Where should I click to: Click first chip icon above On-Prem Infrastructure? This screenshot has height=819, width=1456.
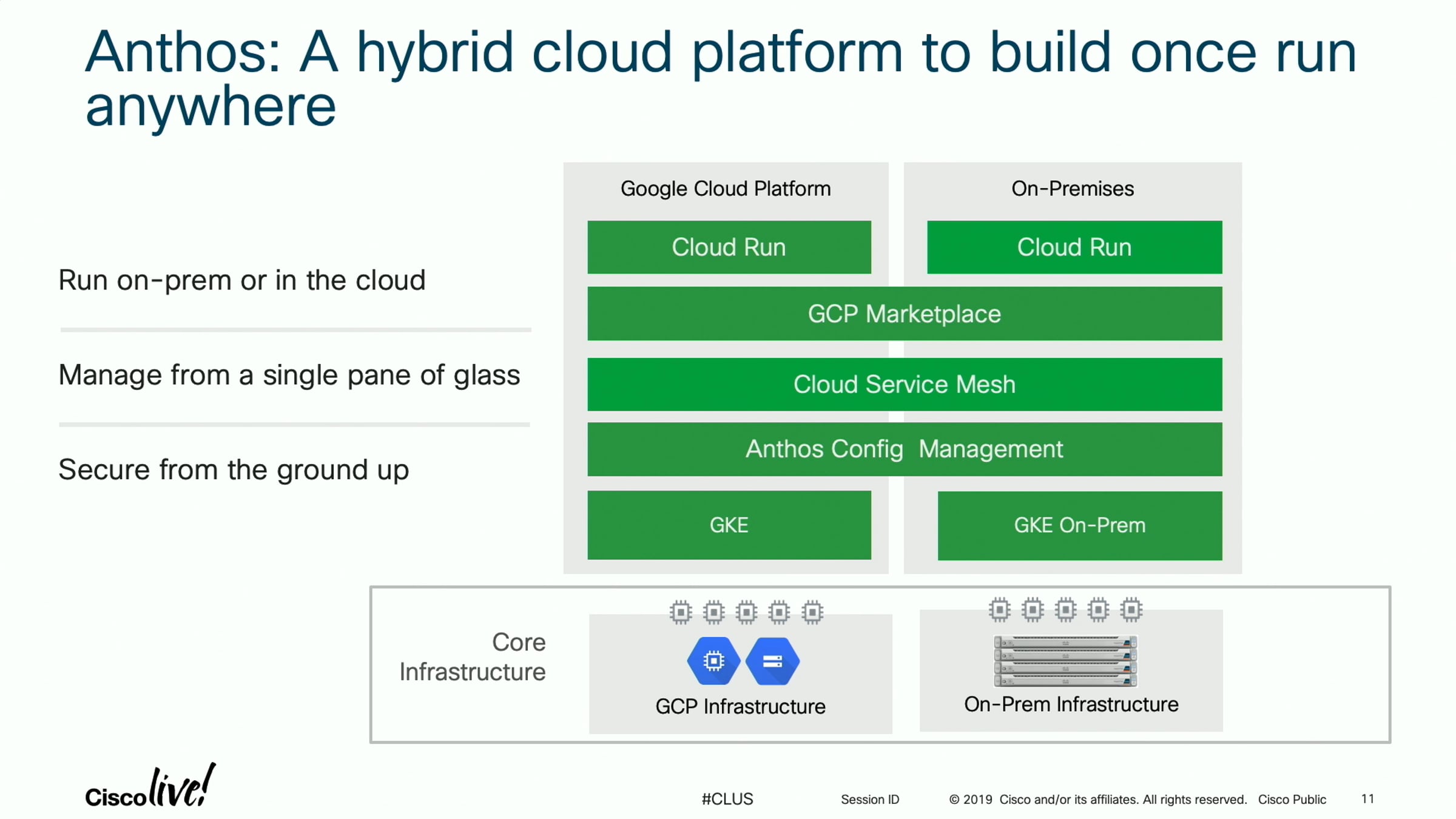pyautogui.click(x=1000, y=610)
